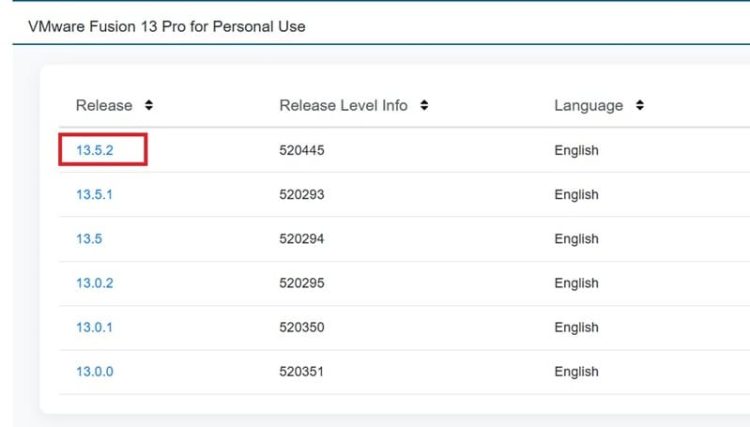Image resolution: width=750 pixels, height=427 pixels.
Task: Open the 13.5.2 release link
Action: (95, 150)
